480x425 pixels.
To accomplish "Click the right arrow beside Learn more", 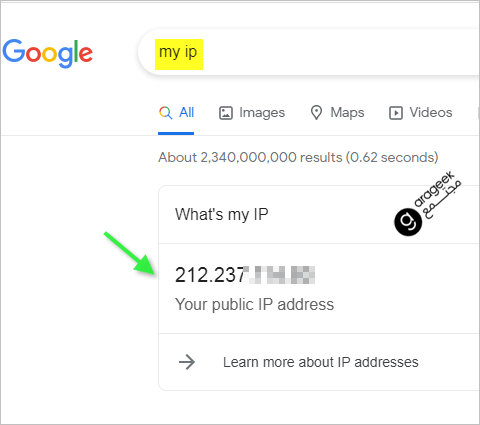I will pyautogui.click(x=187, y=362).
